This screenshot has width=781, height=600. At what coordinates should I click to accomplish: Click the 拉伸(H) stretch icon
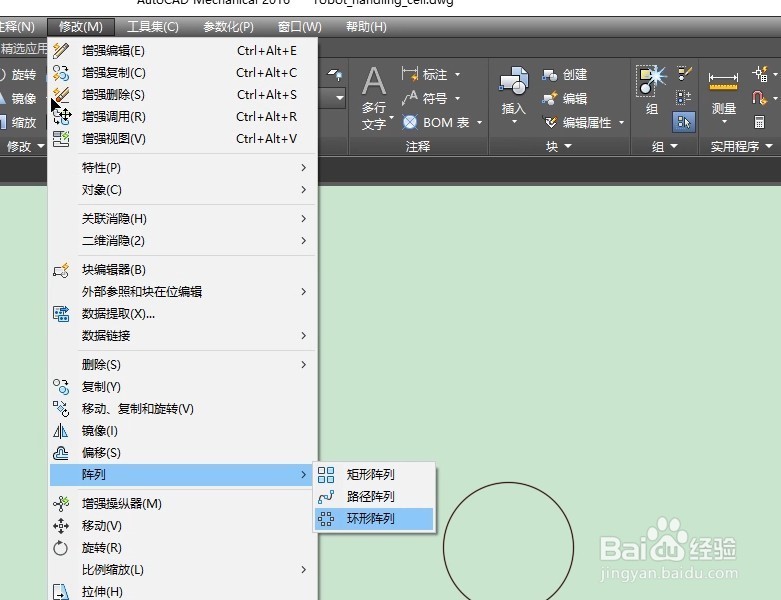coord(61,592)
